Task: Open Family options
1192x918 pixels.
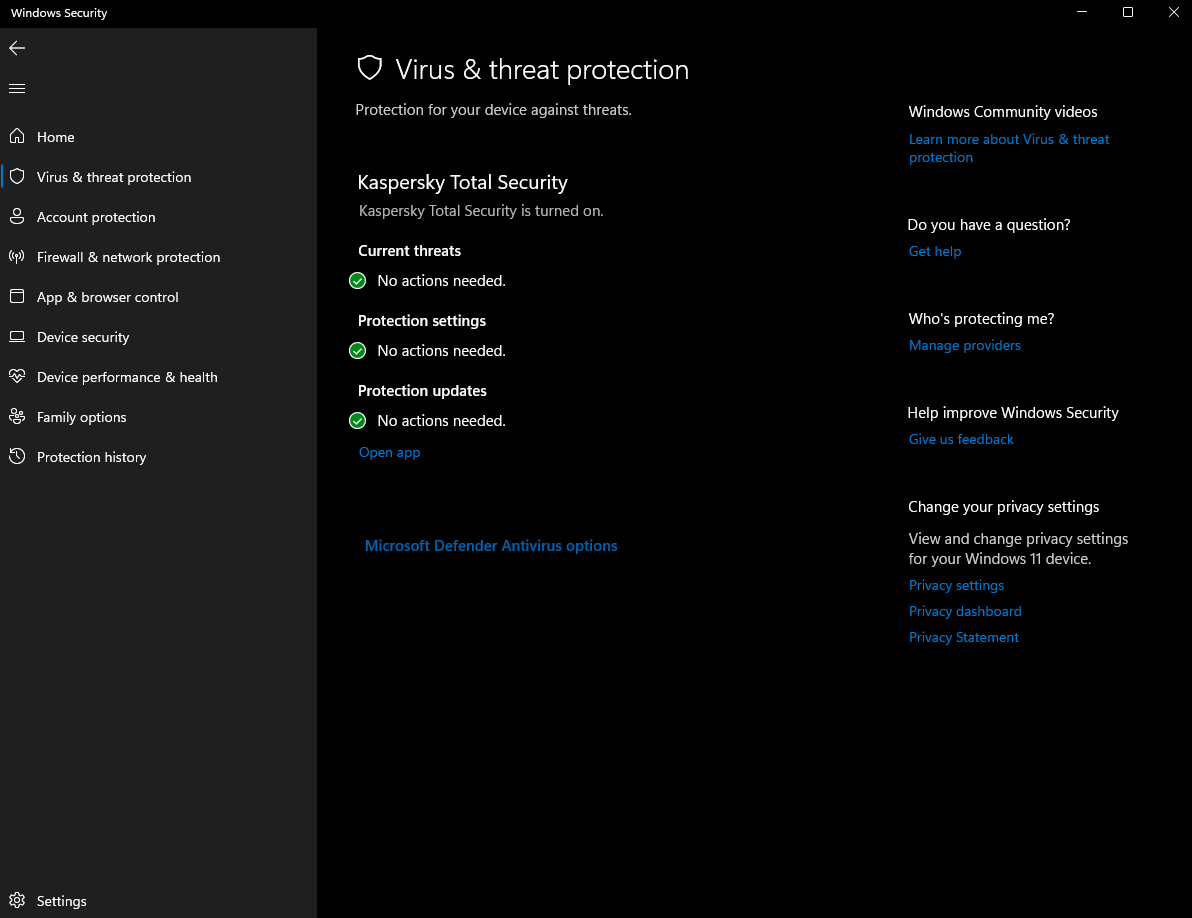Action: (x=81, y=417)
